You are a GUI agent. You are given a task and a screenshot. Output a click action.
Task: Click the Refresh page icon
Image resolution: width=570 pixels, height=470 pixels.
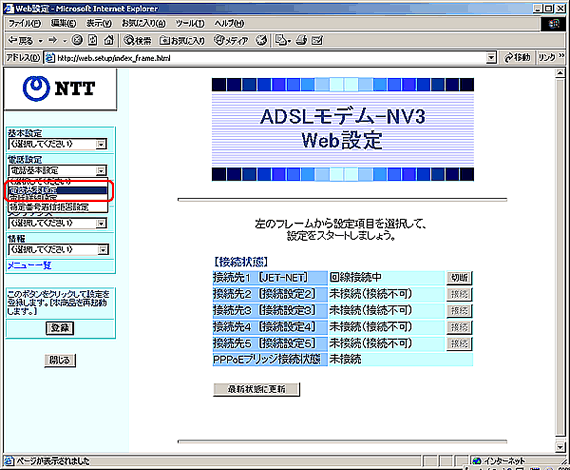(x=93, y=40)
